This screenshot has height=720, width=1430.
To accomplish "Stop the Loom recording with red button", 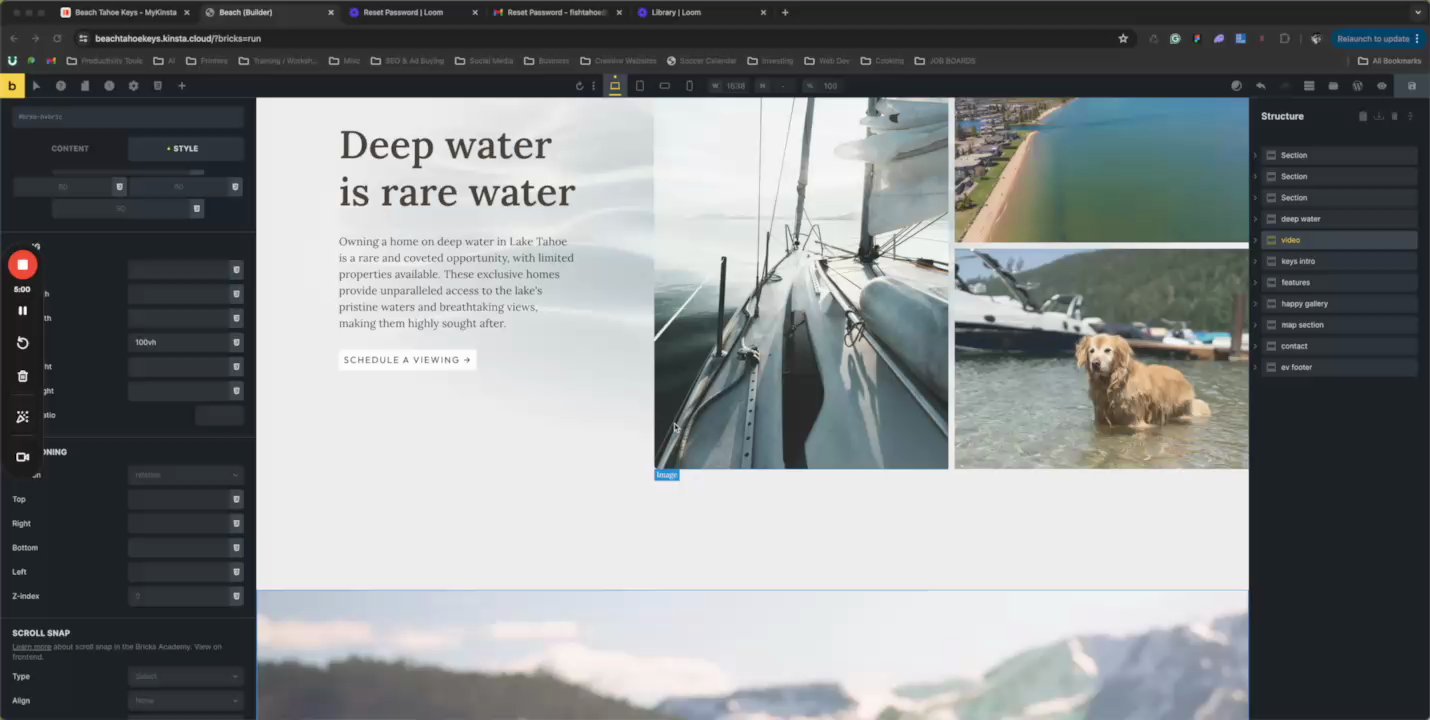I will (x=22, y=265).
